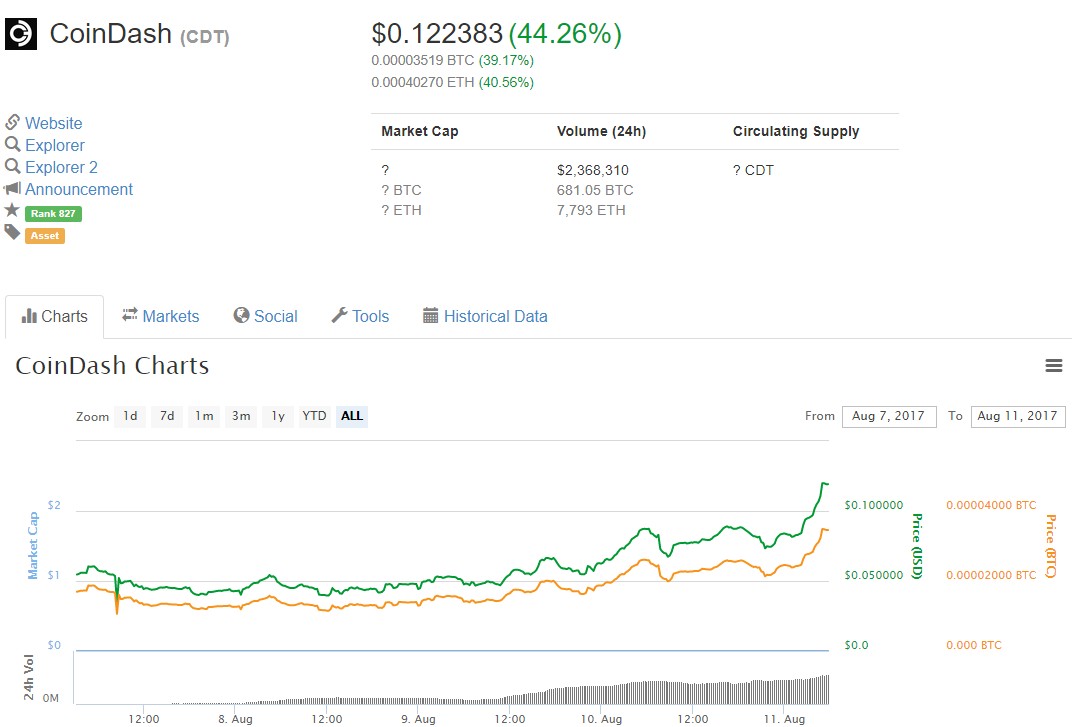The height and width of the screenshot is (727, 1072).
Task: Click the To date field Aug 11, 2017
Action: [1017, 416]
